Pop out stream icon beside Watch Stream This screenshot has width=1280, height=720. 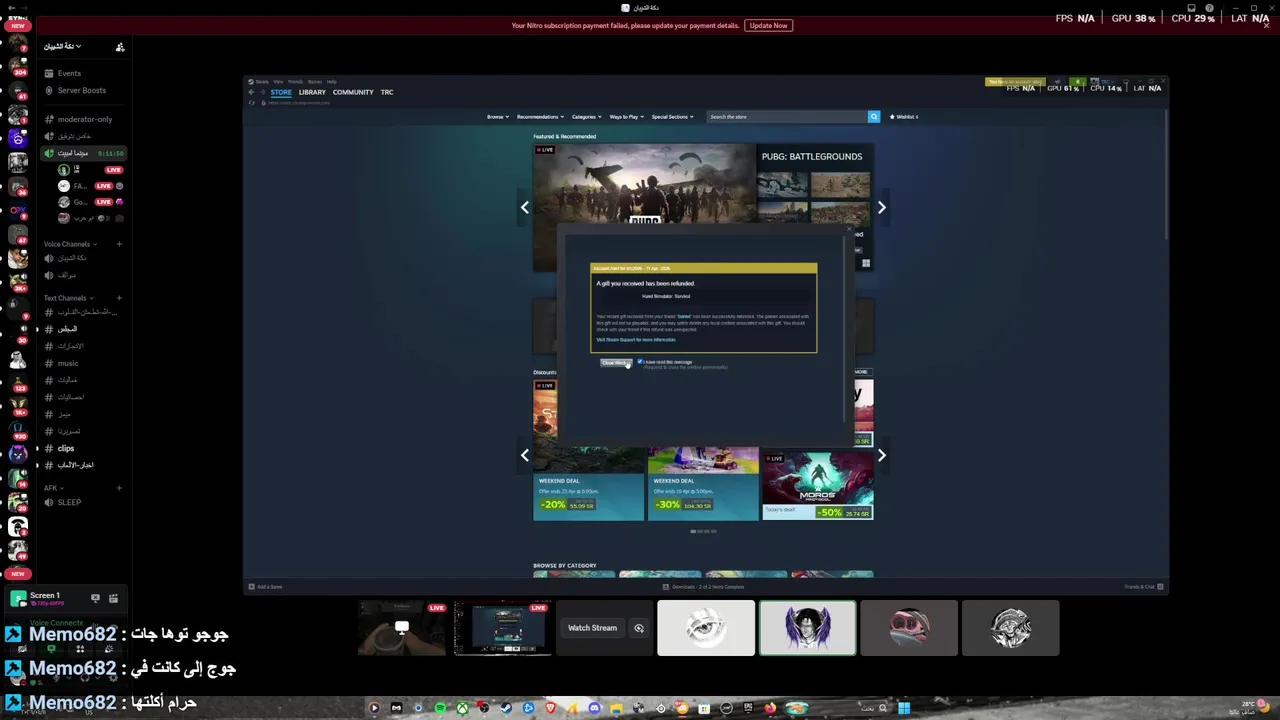pos(639,628)
